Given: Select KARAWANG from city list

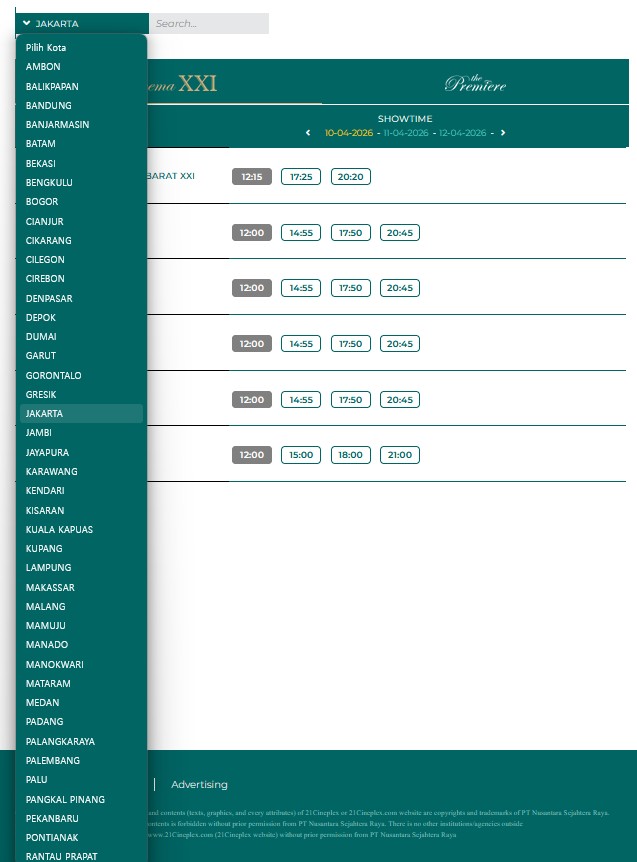Looking at the screenshot, I should 81,471.
